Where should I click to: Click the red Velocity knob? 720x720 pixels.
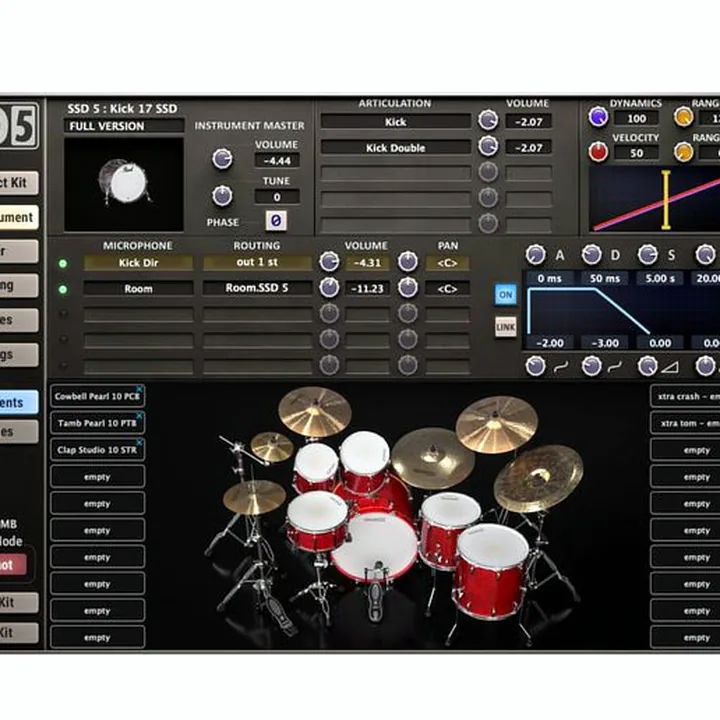pyautogui.click(x=598, y=152)
